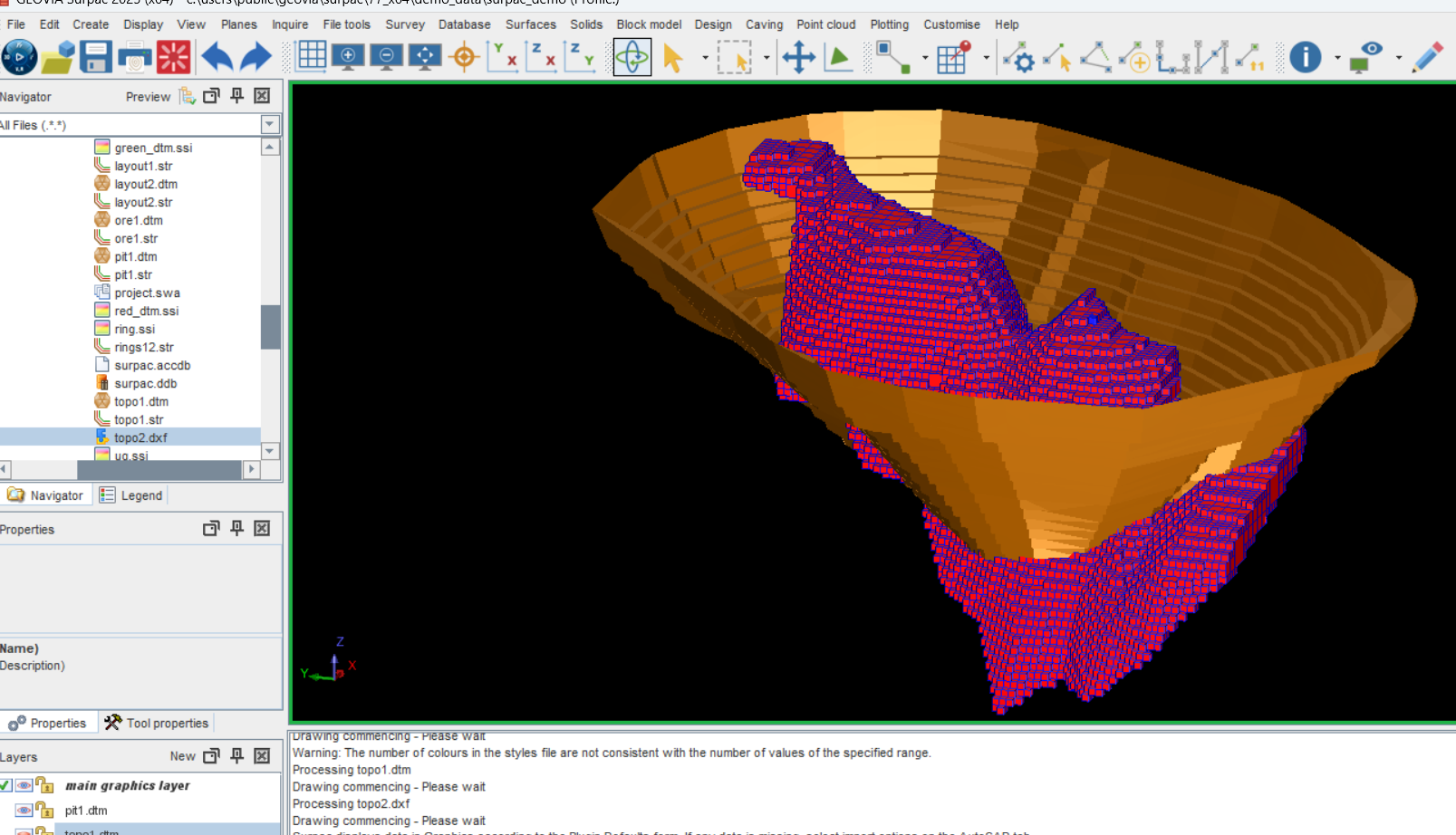Click the undo arrow icon
The height and width of the screenshot is (835, 1456).
(217, 57)
